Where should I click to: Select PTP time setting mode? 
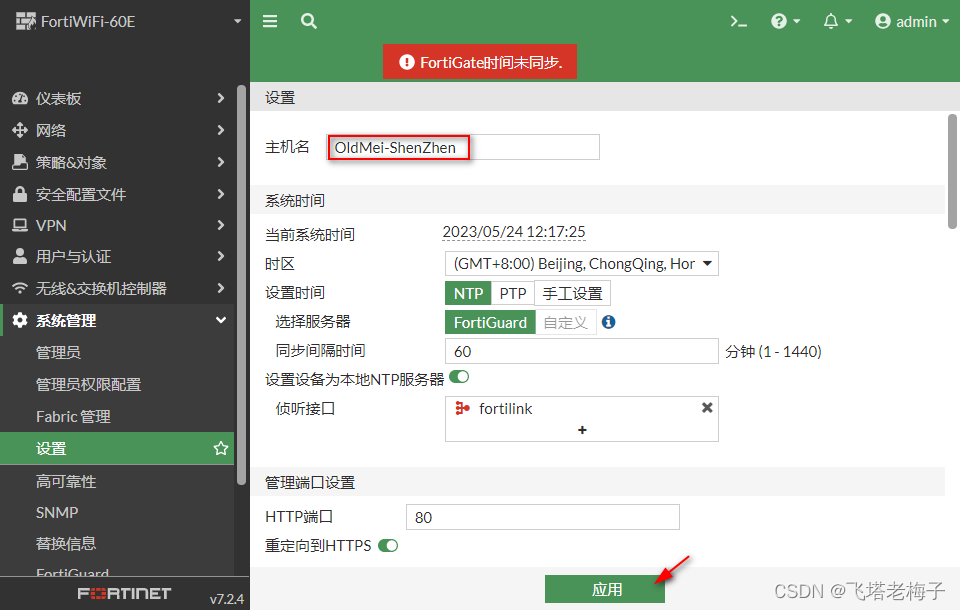pyautogui.click(x=513, y=293)
